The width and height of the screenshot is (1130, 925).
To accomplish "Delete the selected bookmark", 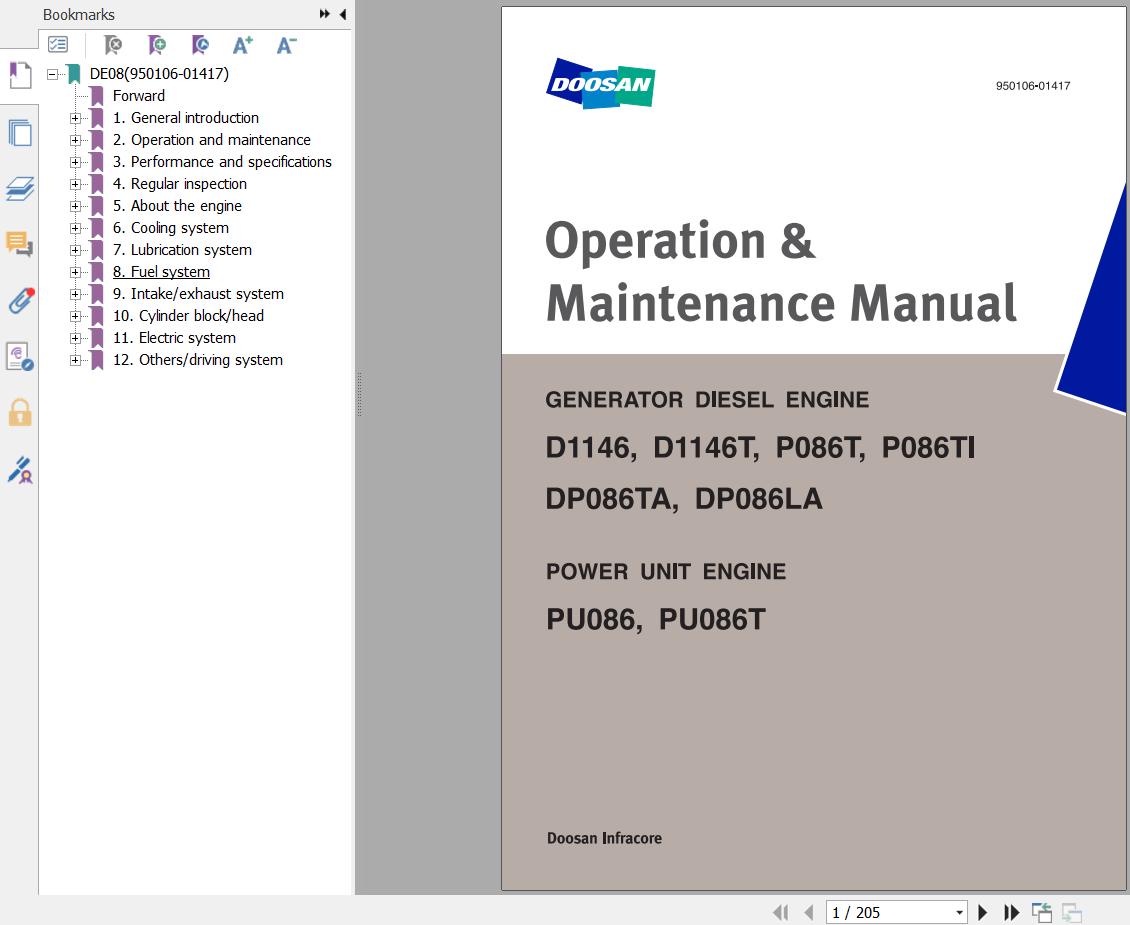I will (x=112, y=45).
